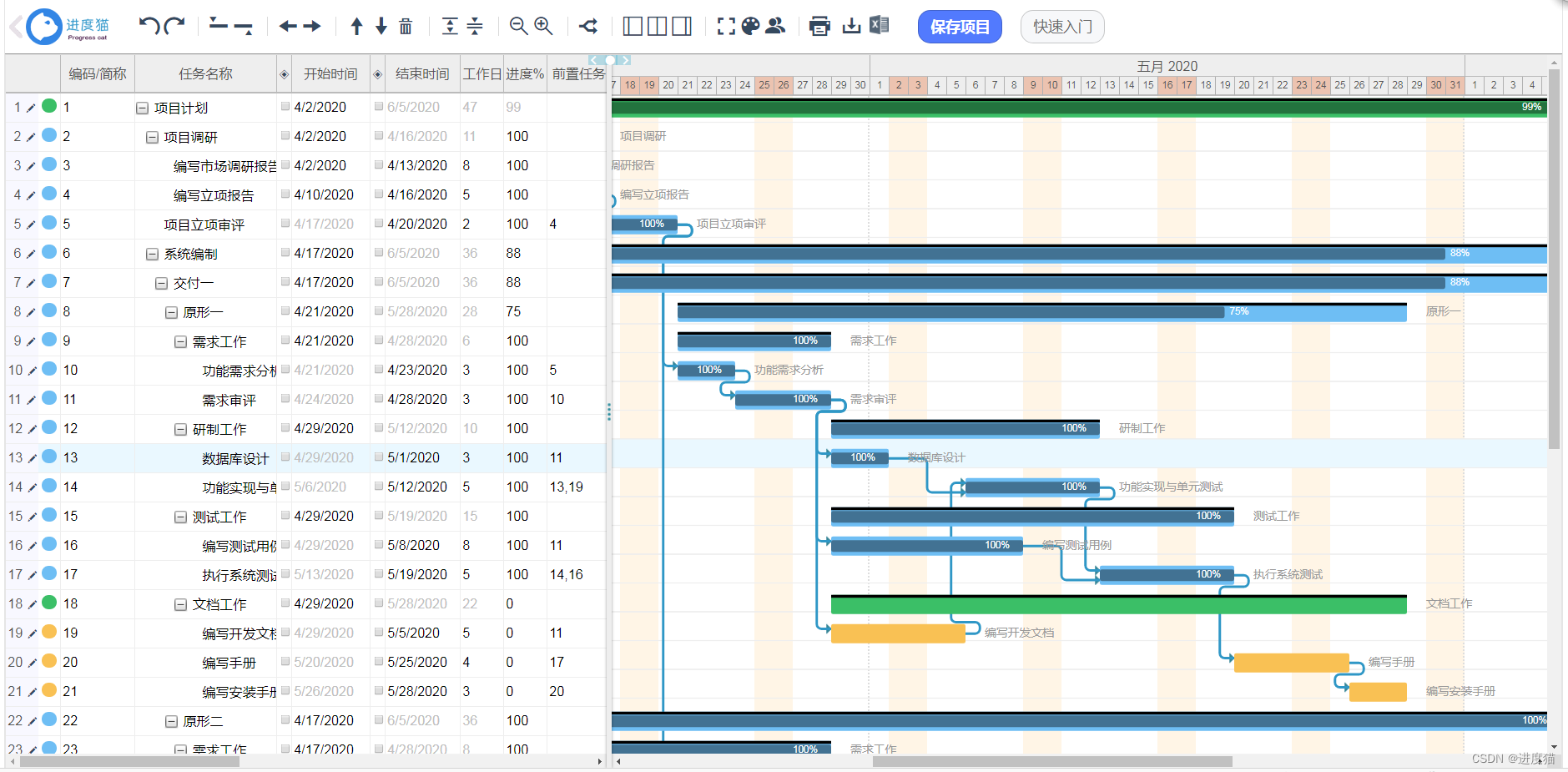Screen dimensions: 1568x772
Task: Undo the last action
Action: pos(149,26)
